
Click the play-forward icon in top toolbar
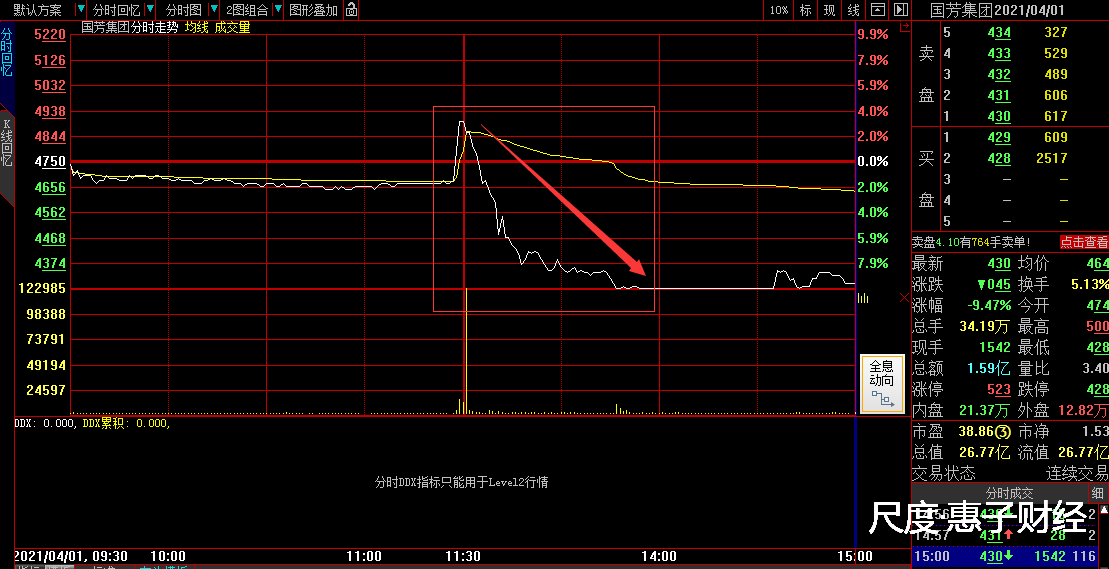(x=900, y=10)
